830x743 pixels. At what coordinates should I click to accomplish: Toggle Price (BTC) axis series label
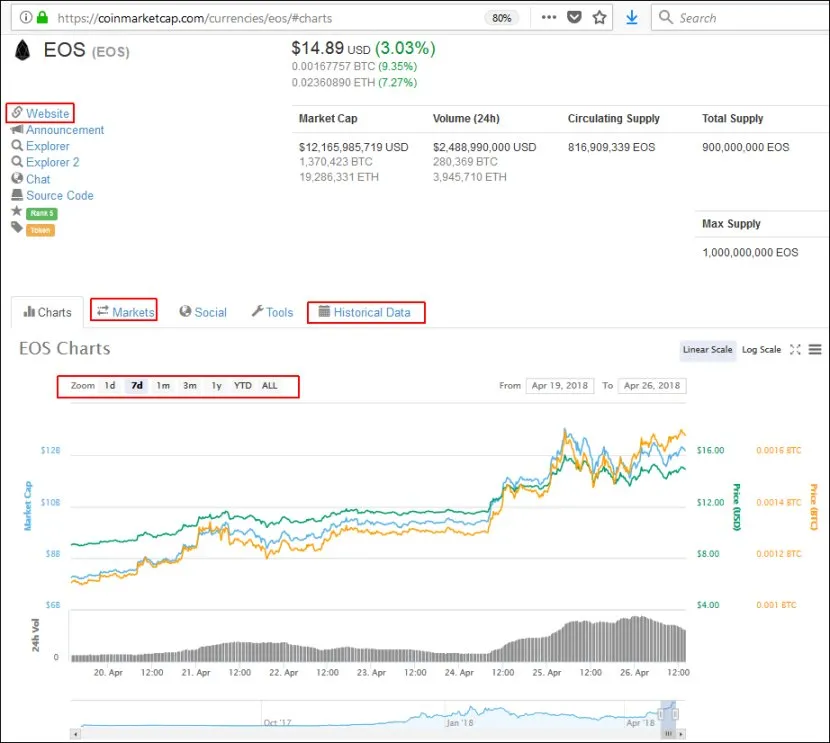tap(814, 507)
